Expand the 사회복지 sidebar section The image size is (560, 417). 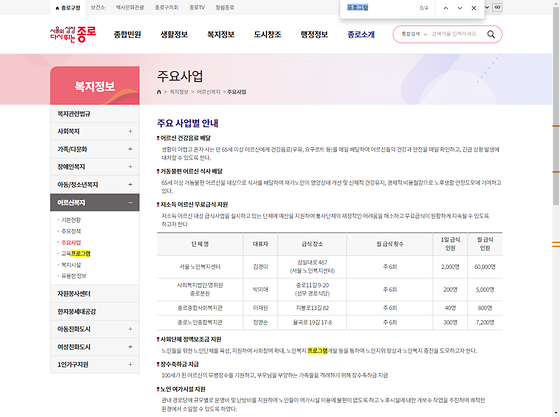tap(130, 131)
